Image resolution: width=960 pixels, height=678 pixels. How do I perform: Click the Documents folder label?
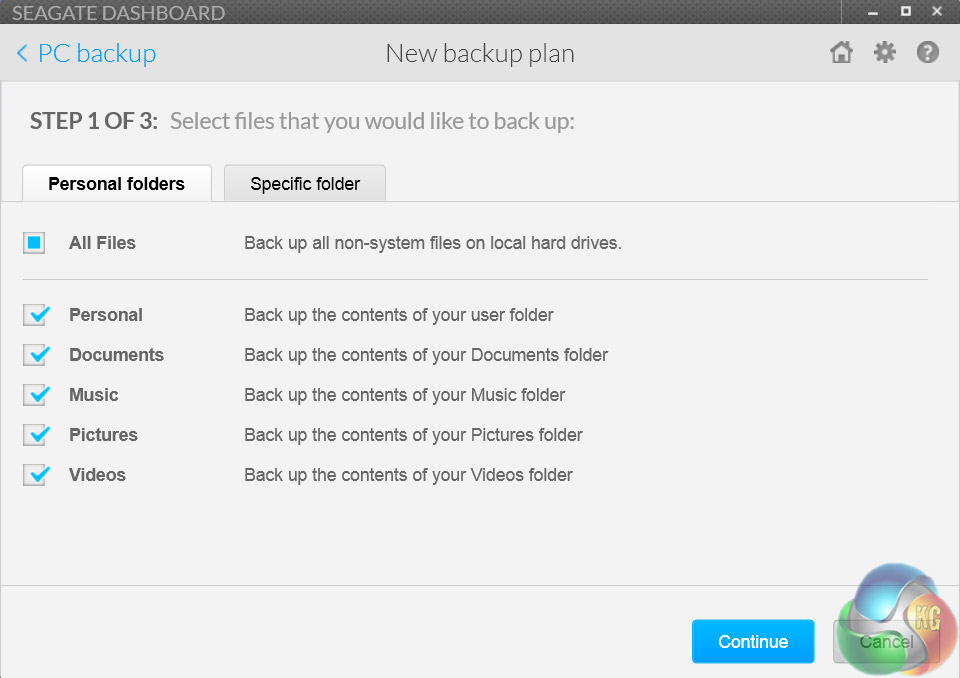[x=116, y=355]
